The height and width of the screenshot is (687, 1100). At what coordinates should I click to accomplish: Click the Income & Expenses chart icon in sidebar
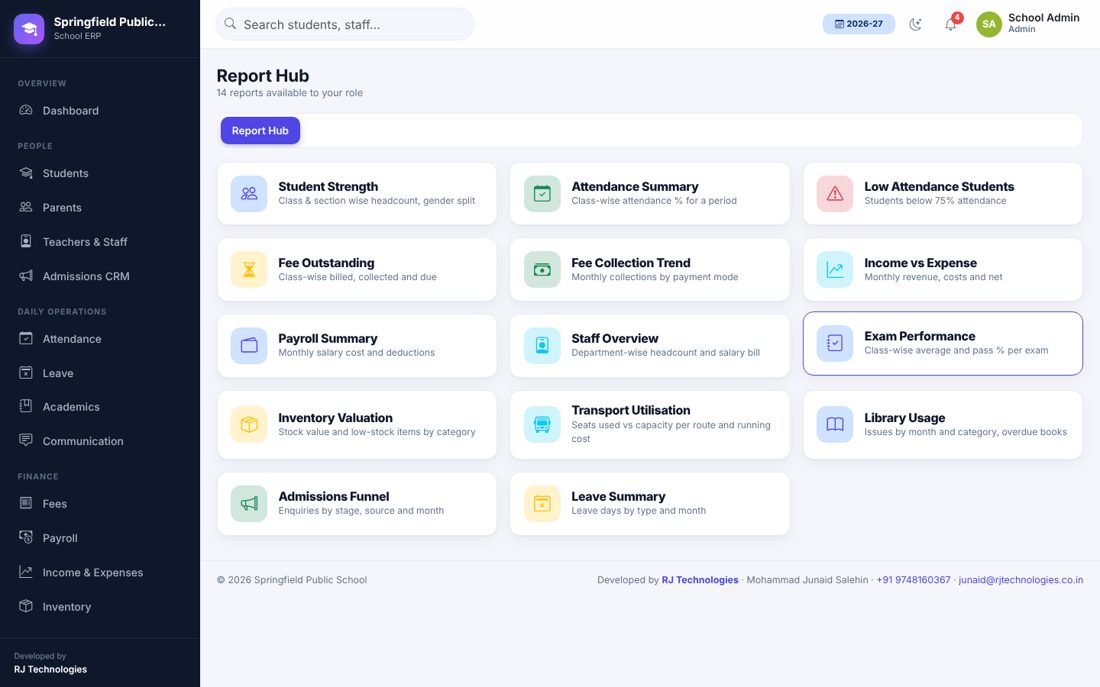tap(26, 571)
